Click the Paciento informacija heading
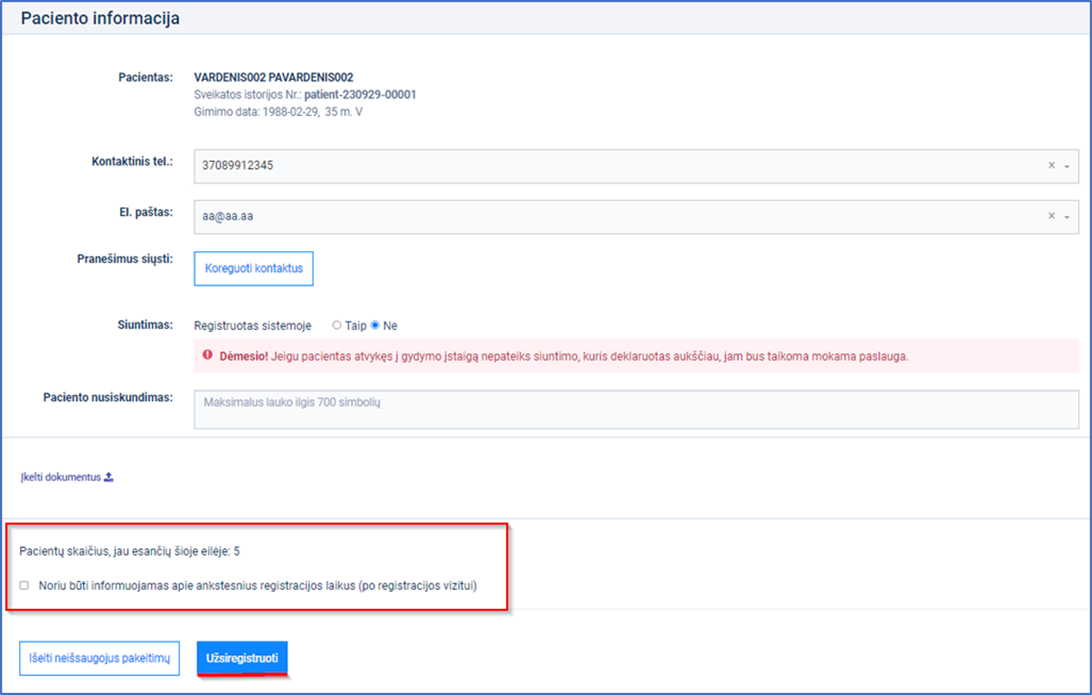The image size is (1092, 695). [100, 18]
